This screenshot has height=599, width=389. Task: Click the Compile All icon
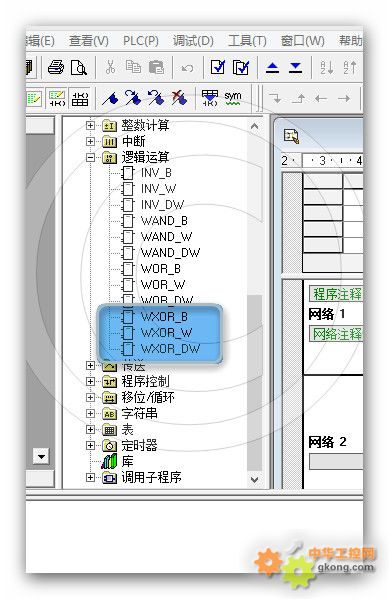pos(241,68)
